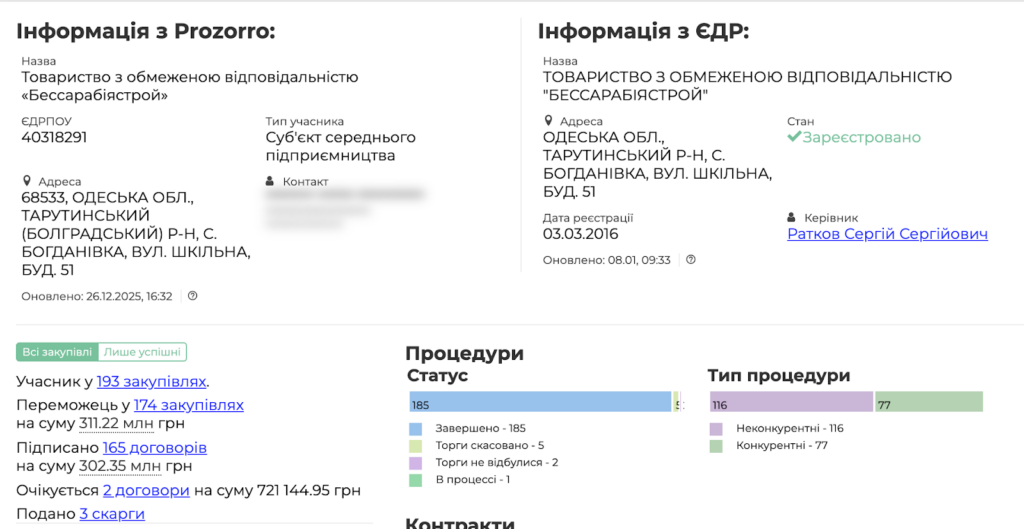Viewport: 1024px width, 529px height.
Task: Click help icon beside ЄДР update time
Action: pyautogui.click(x=691, y=260)
